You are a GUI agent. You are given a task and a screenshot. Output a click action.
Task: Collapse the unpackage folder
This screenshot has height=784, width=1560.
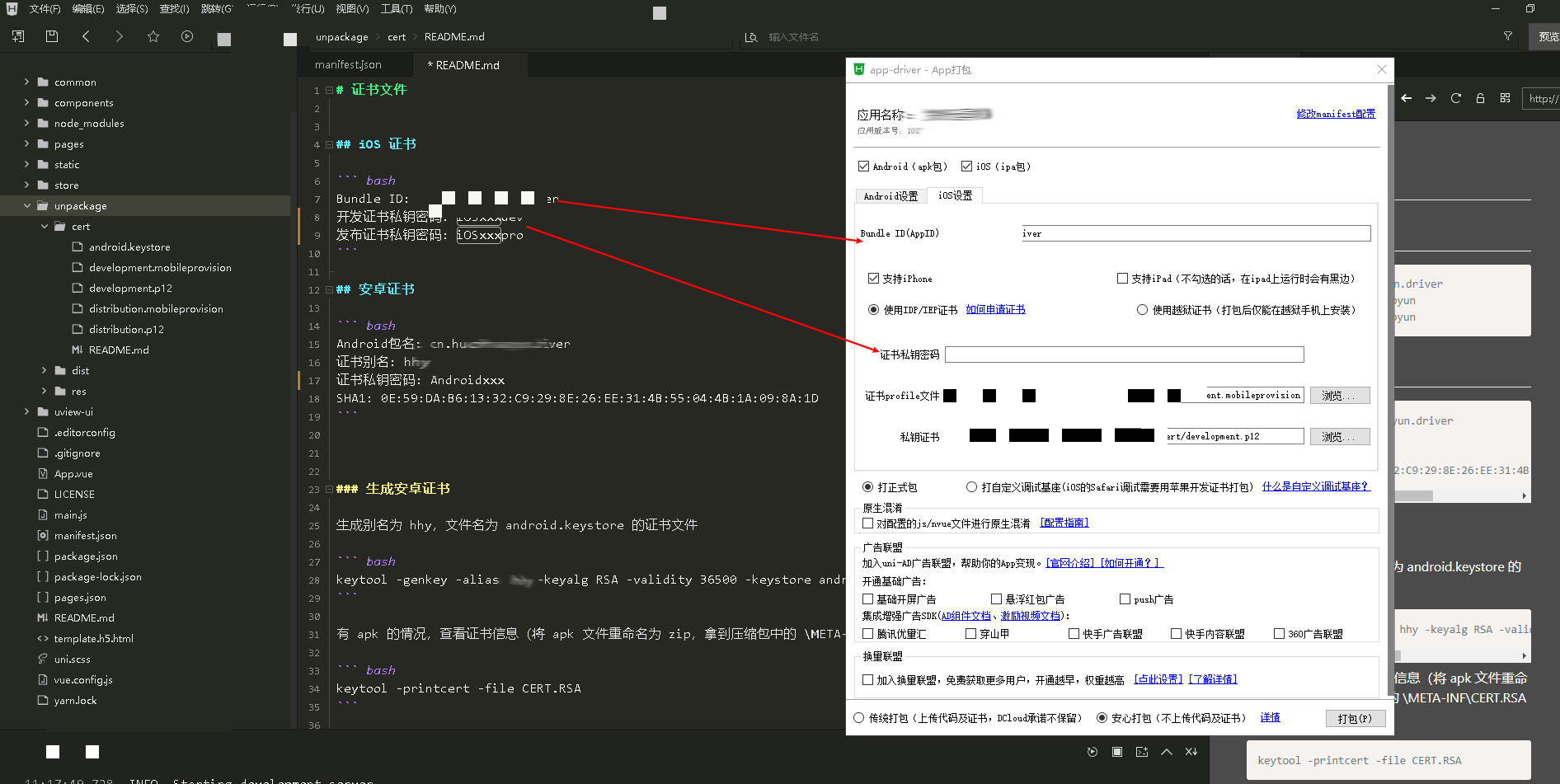pos(26,206)
